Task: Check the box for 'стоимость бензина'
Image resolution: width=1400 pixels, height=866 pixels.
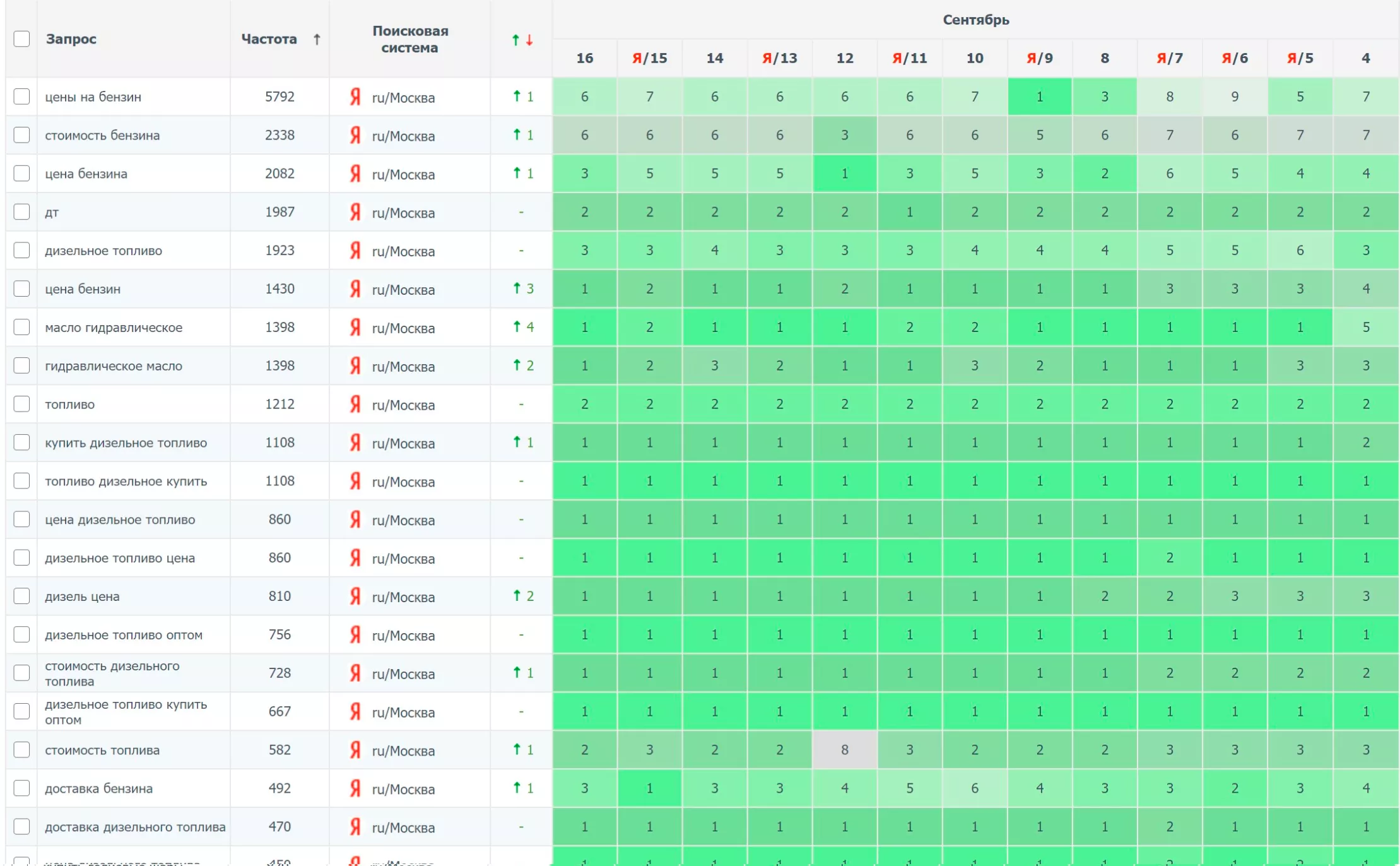Action: (21, 135)
